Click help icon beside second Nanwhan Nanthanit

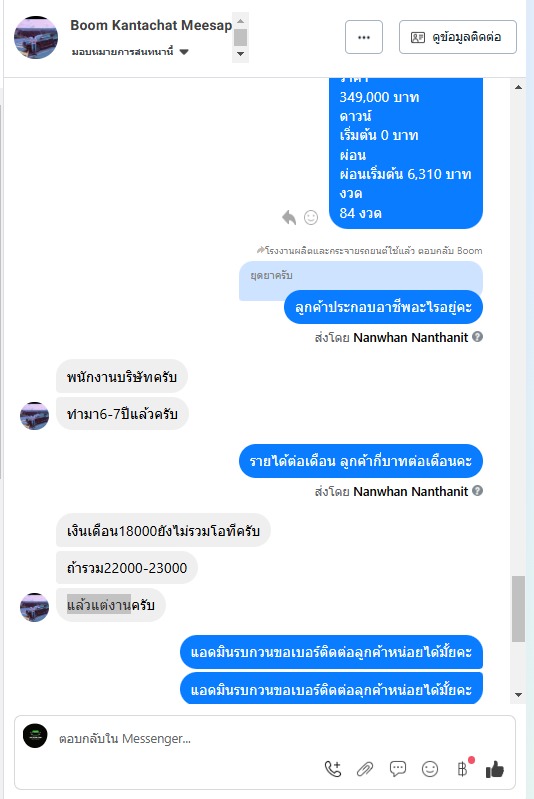(477, 491)
